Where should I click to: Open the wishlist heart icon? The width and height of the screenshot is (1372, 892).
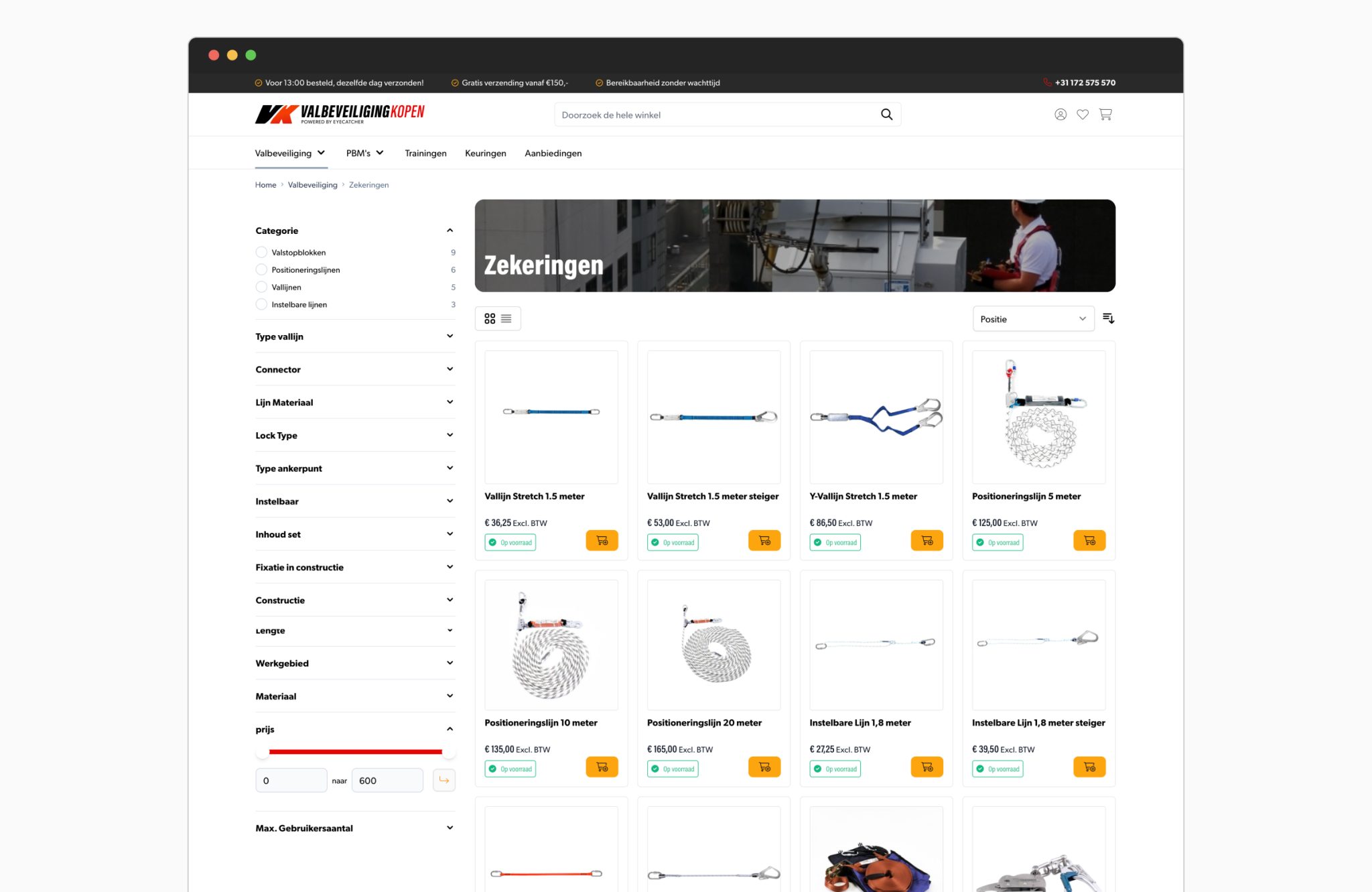pos(1083,115)
